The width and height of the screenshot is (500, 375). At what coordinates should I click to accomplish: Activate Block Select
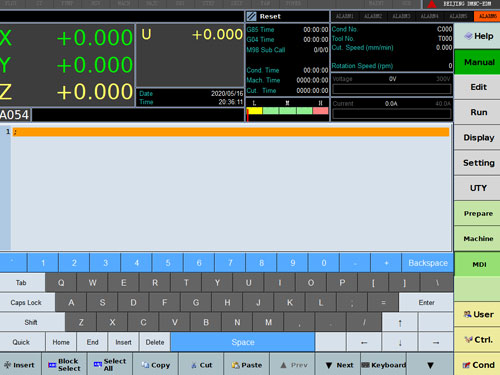click(x=64, y=365)
